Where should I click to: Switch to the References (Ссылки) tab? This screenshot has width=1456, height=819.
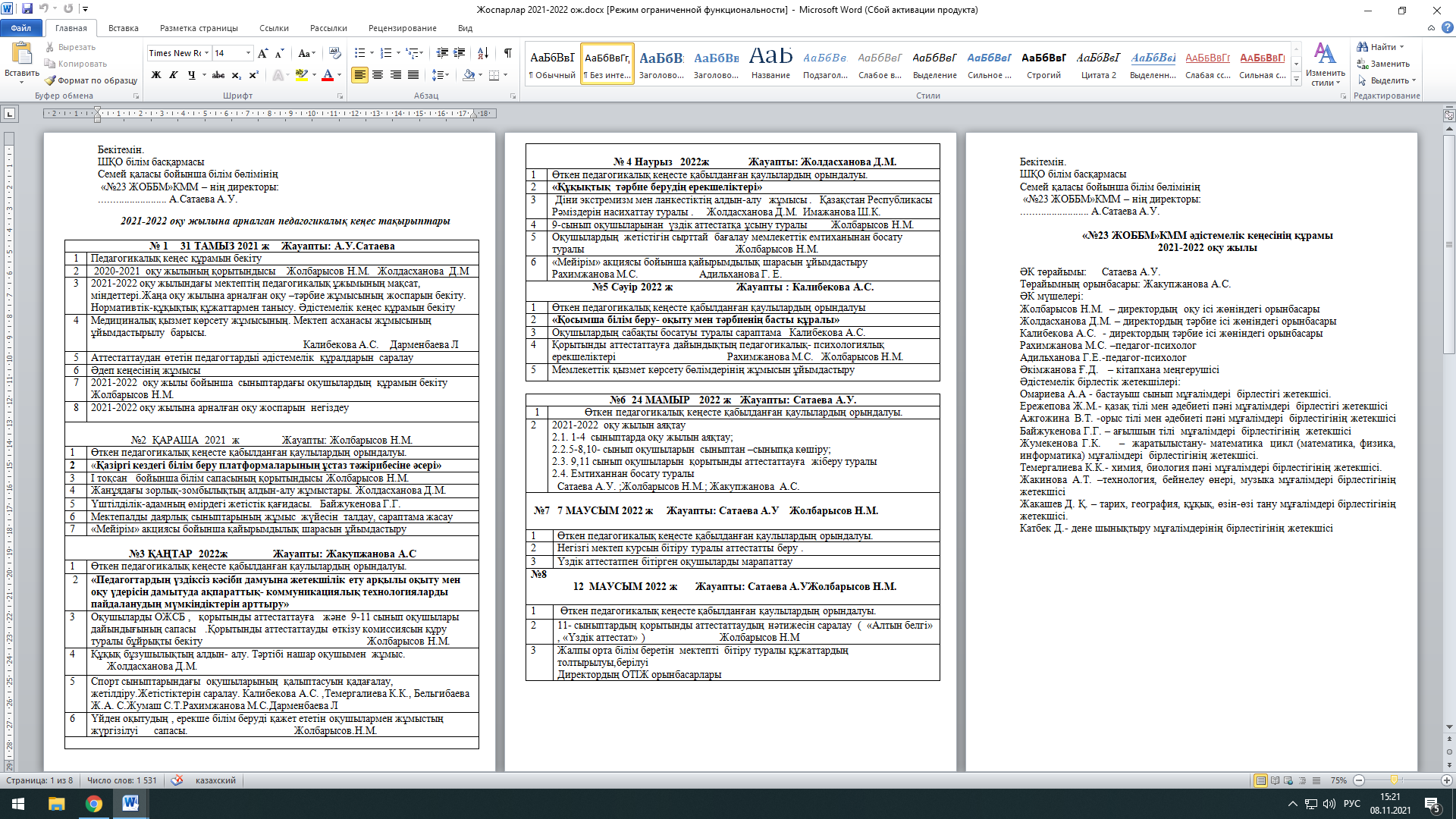274,28
